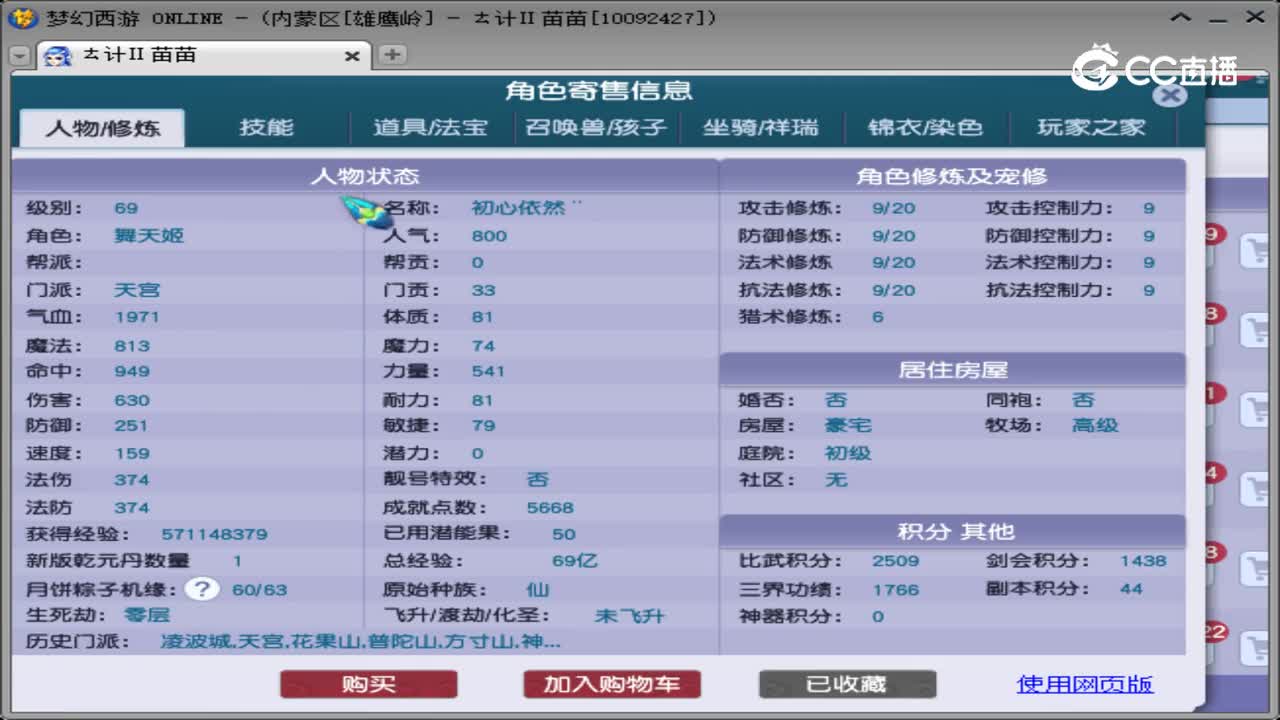
Task: Click the level value 69
Action: [x=126, y=208]
